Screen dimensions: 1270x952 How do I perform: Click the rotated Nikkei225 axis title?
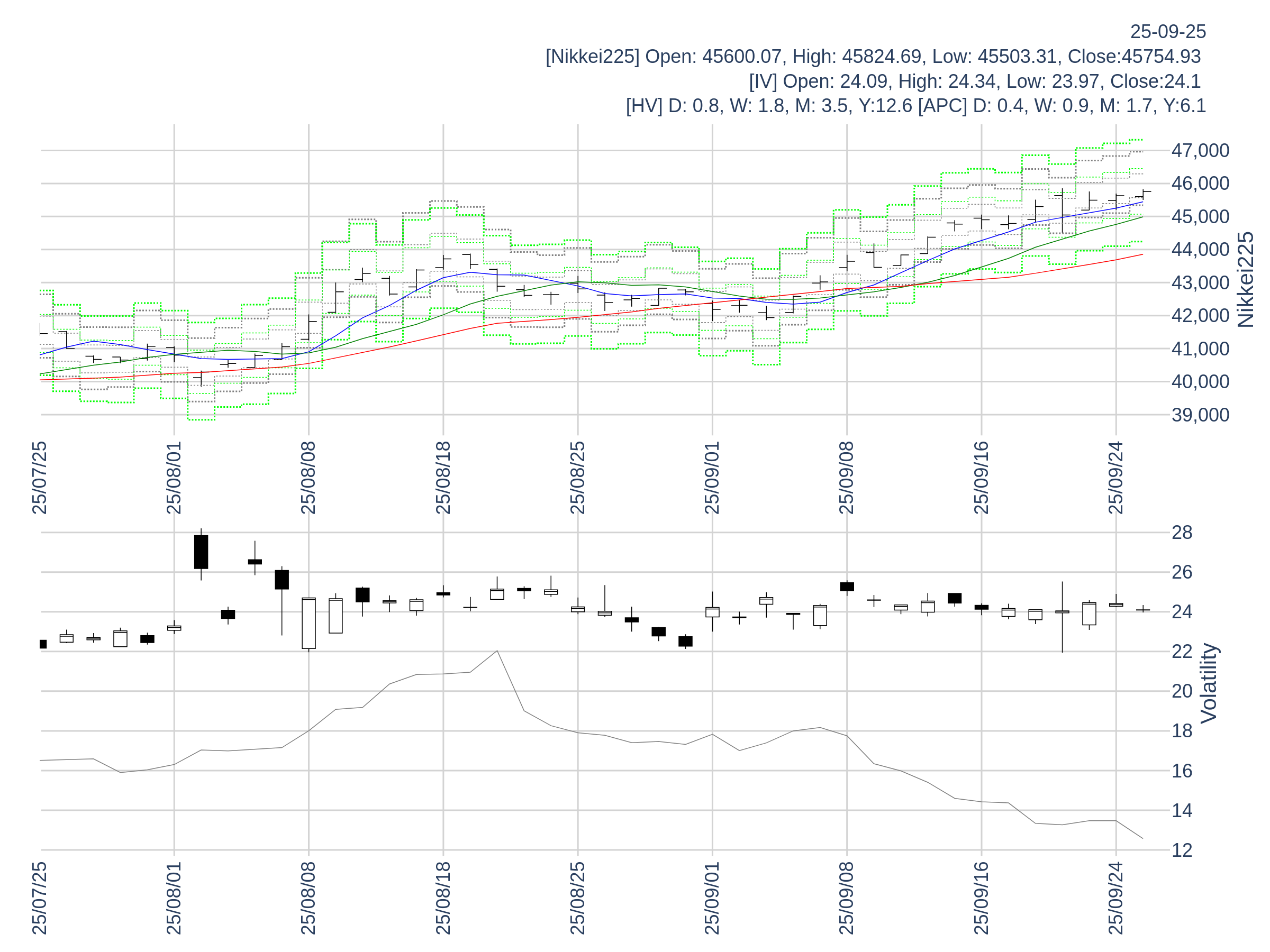1245,280
